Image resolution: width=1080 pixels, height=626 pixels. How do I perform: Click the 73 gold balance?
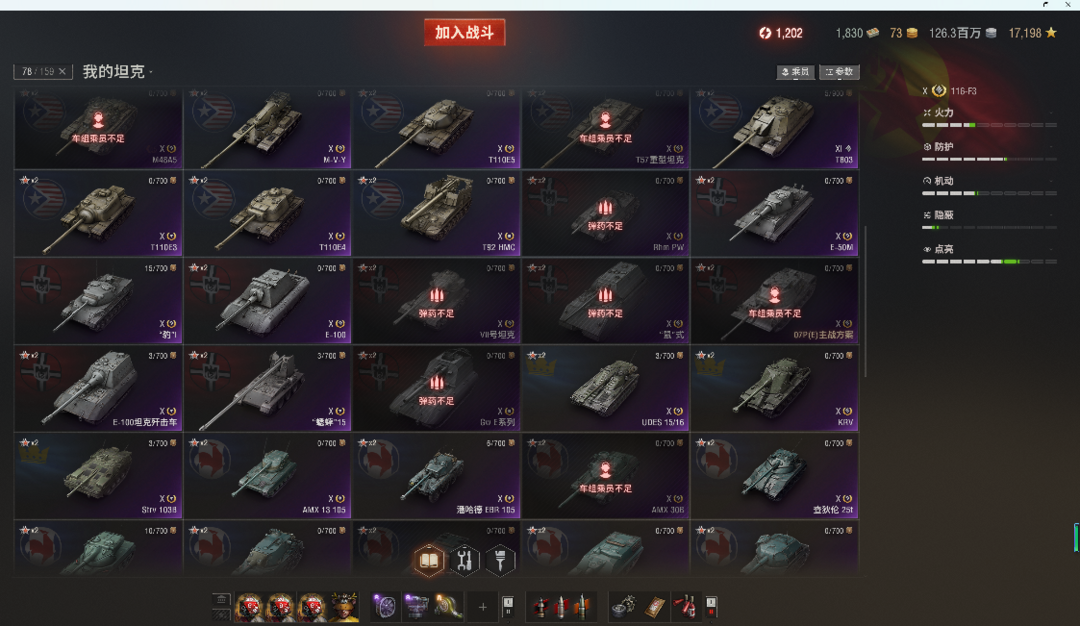click(x=903, y=33)
